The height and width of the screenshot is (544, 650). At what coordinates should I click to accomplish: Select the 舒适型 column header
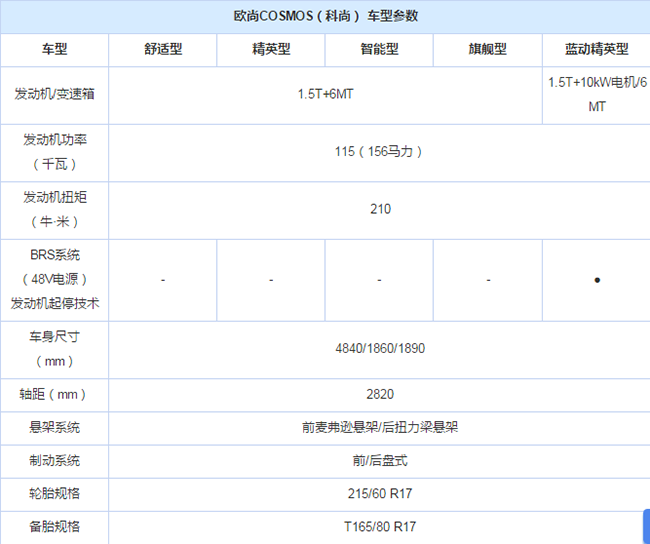click(x=163, y=49)
